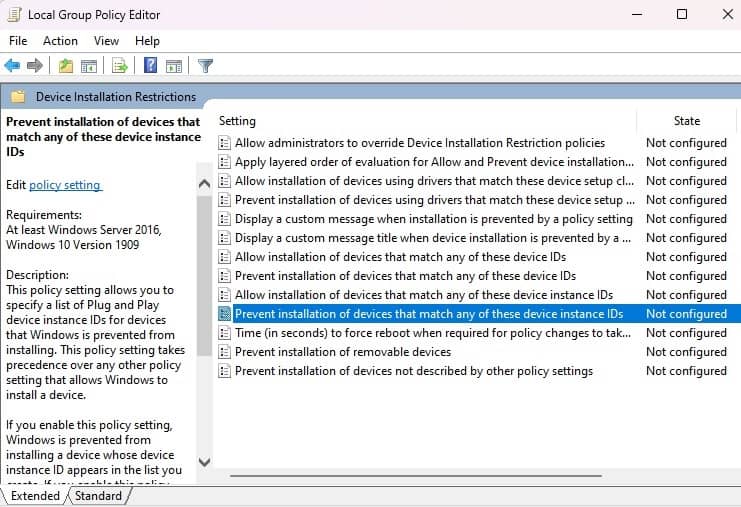Click description pane scroll up arrow

204,184
